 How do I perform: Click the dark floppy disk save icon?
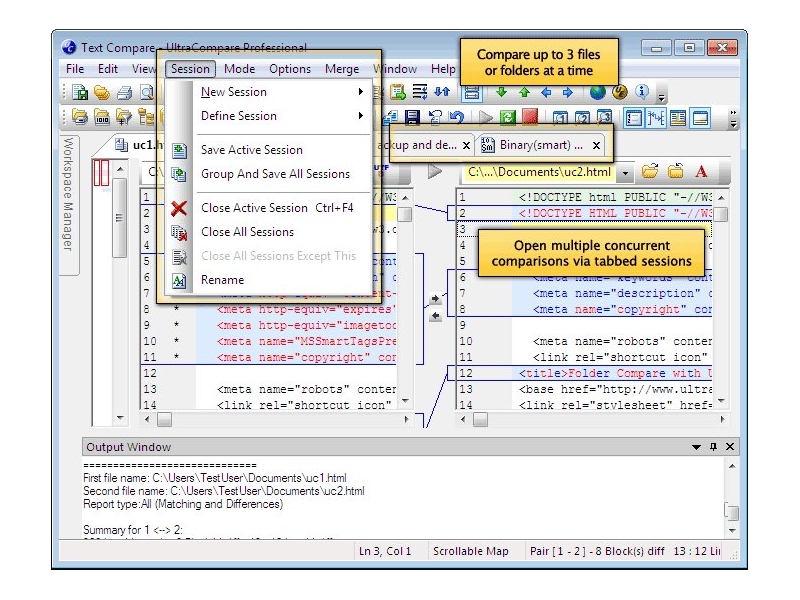click(412, 117)
